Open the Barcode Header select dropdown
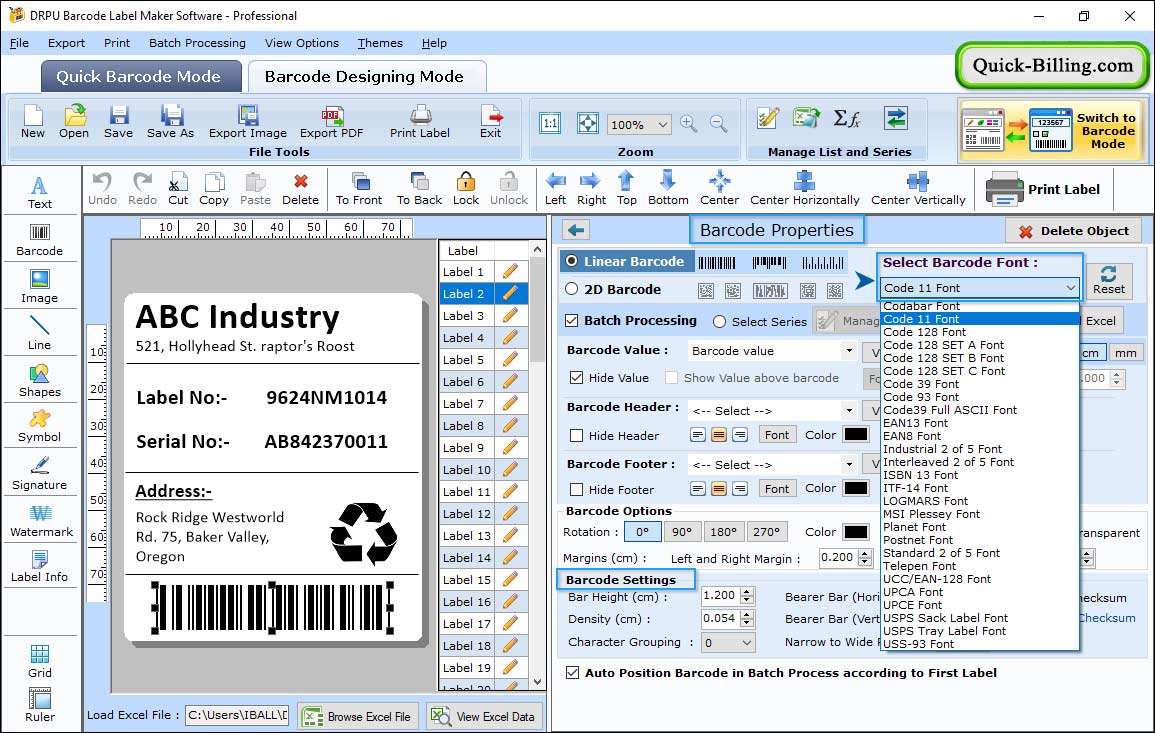 click(x=849, y=411)
